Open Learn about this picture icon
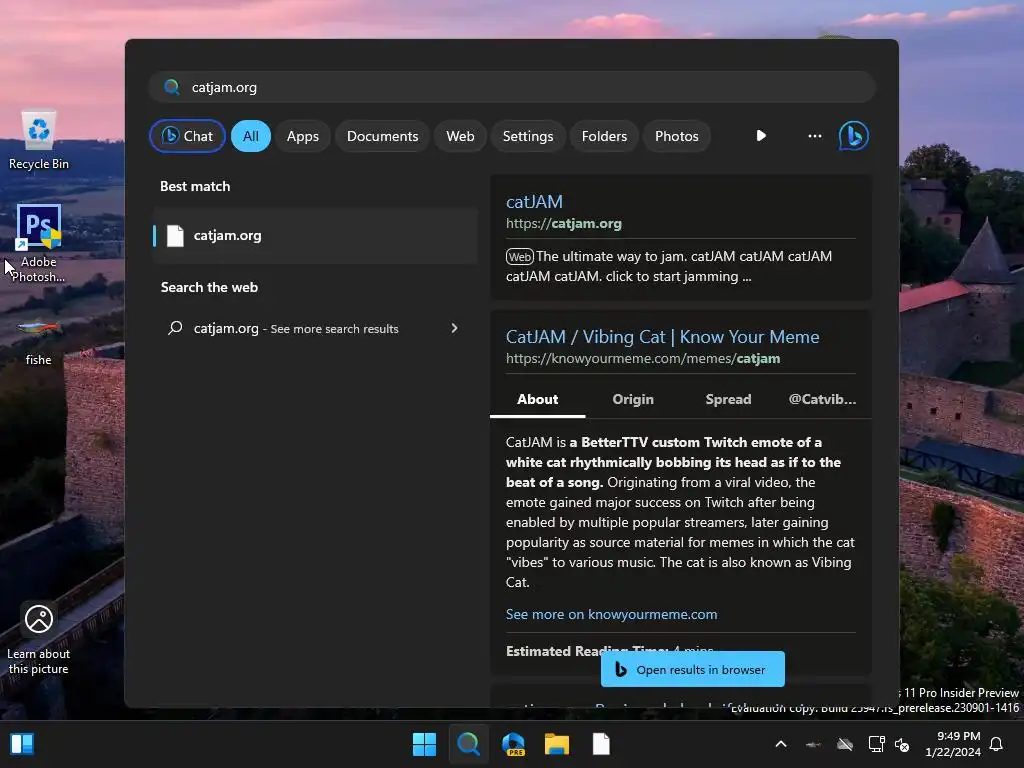Screen dimensions: 1024x768 click(x=39, y=639)
